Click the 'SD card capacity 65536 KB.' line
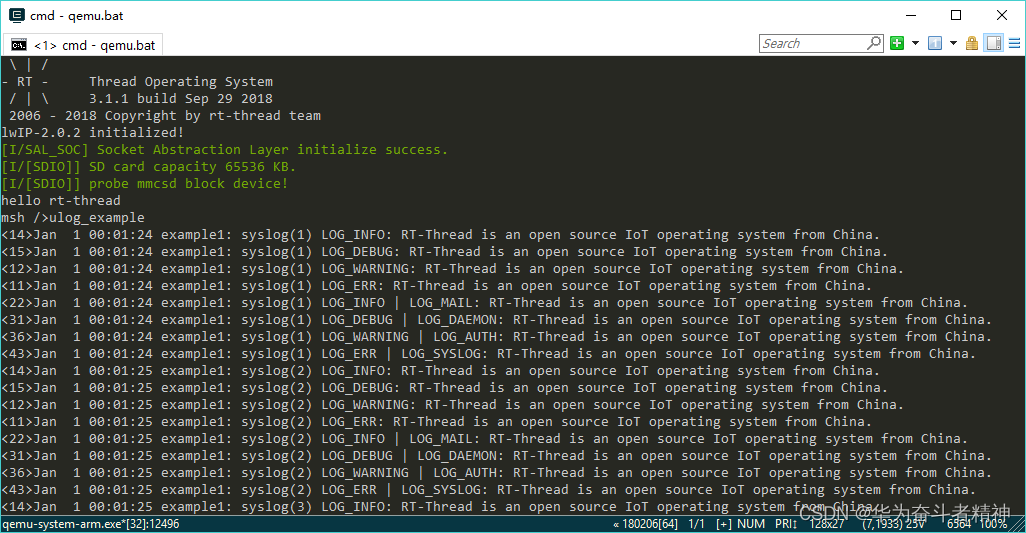The width and height of the screenshot is (1026, 533). pyautogui.click(x=149, y=167)
